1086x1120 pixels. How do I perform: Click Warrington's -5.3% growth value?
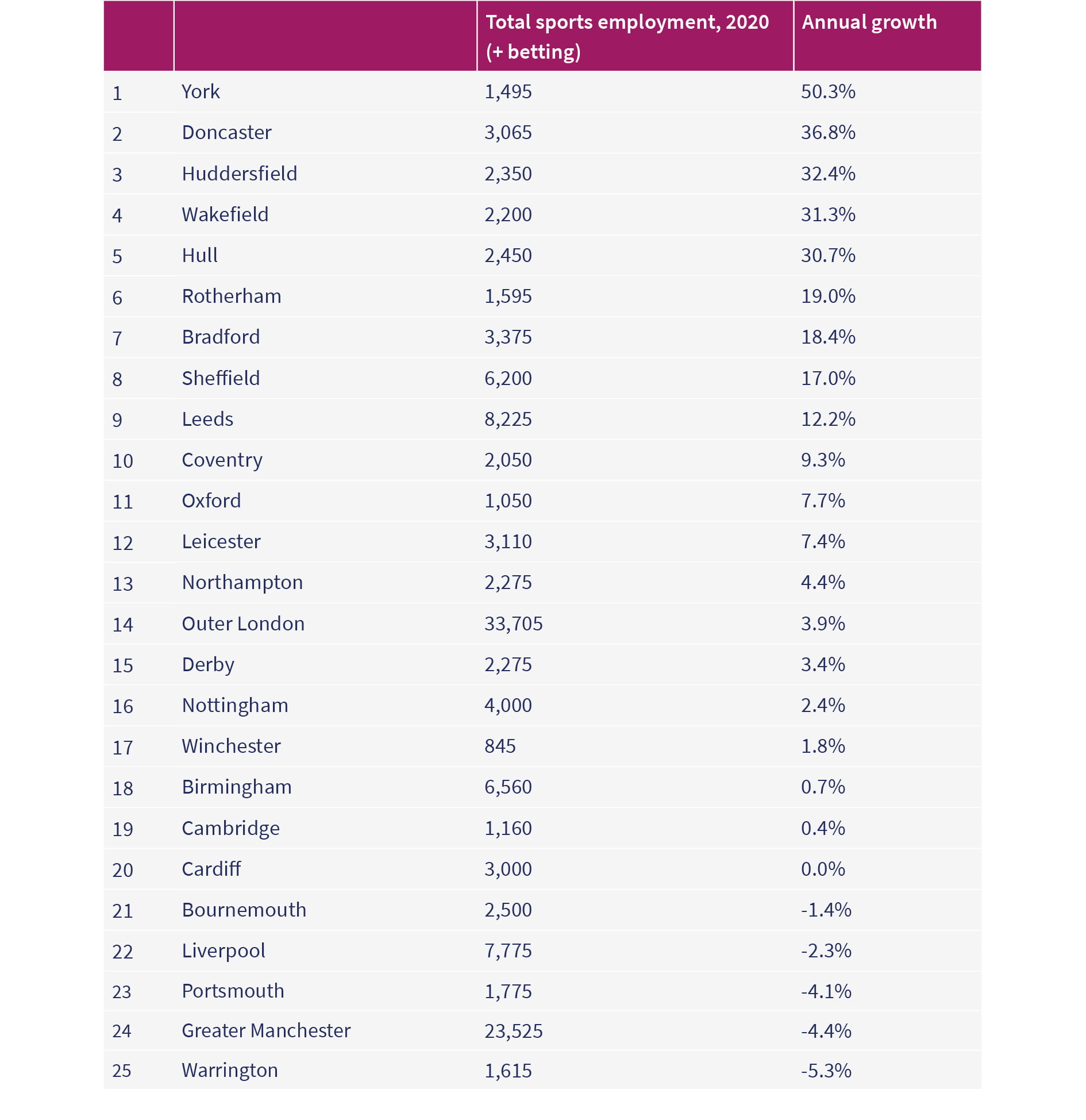pos(826,1071)
